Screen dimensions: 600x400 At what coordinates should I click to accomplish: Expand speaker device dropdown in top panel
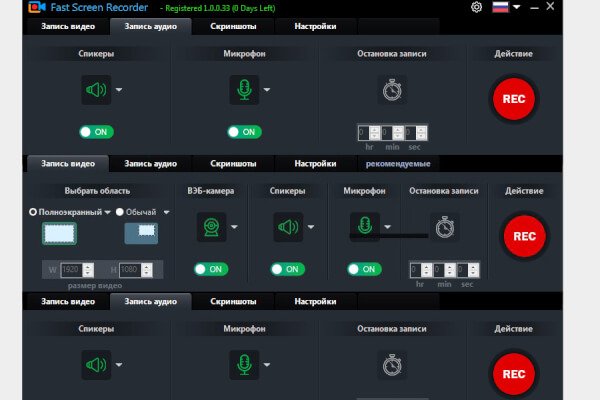tap(119, 90)
